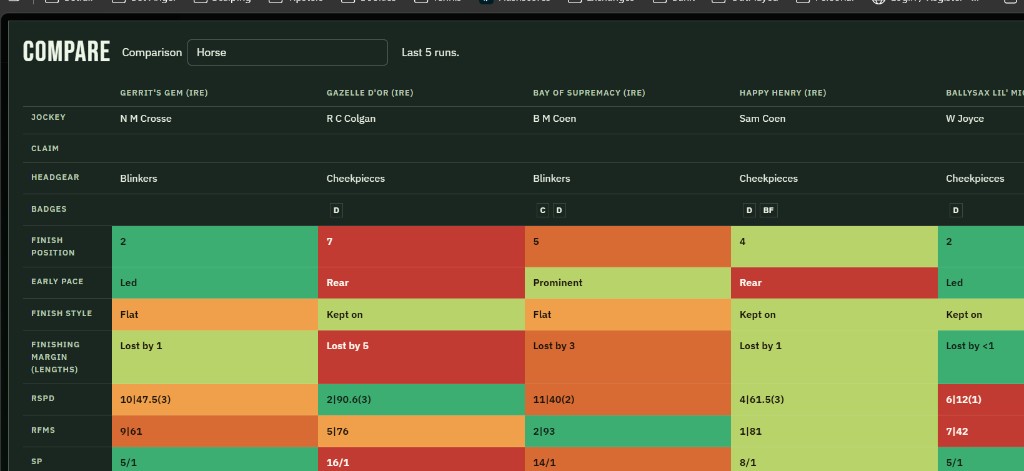The image size is (1024, 471).
Task: Click the BF badge under Happy Henry
Action: point(769,210)
